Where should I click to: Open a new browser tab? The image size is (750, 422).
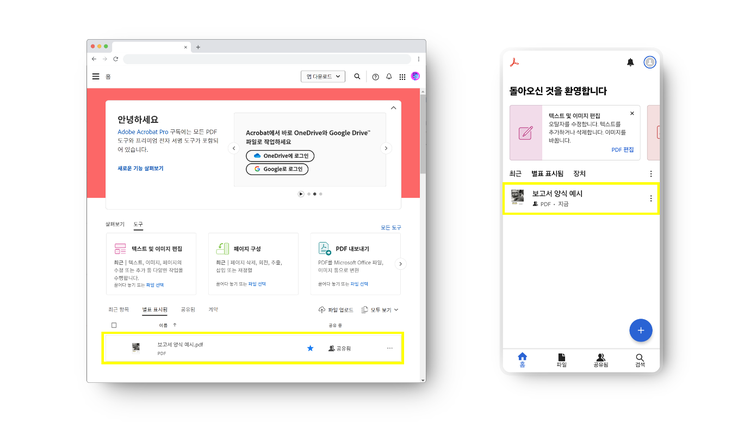click(x=198, y=47)
